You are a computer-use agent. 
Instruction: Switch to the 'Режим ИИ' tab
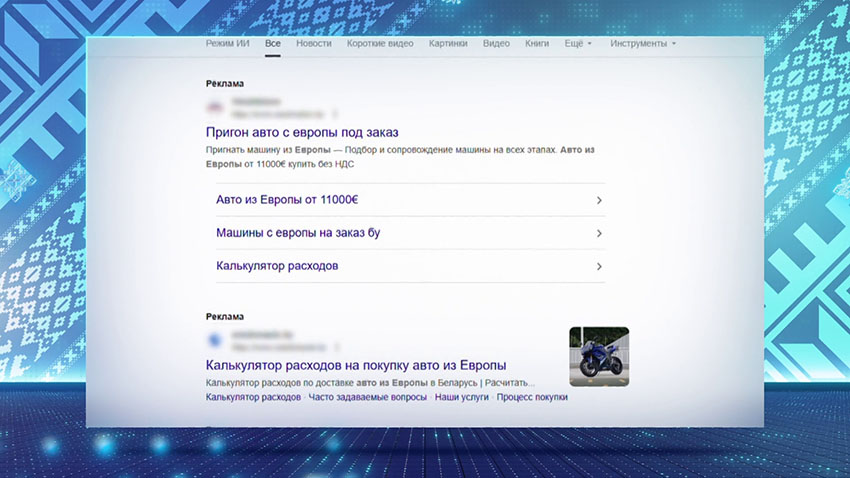[x=227, y=44]
